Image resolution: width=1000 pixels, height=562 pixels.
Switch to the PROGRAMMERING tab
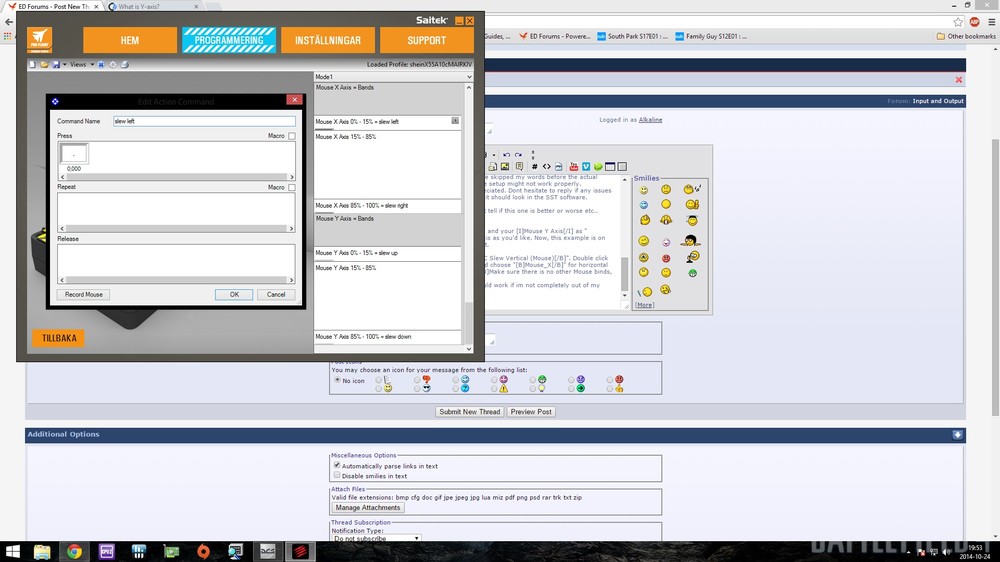tap(229, 40)
